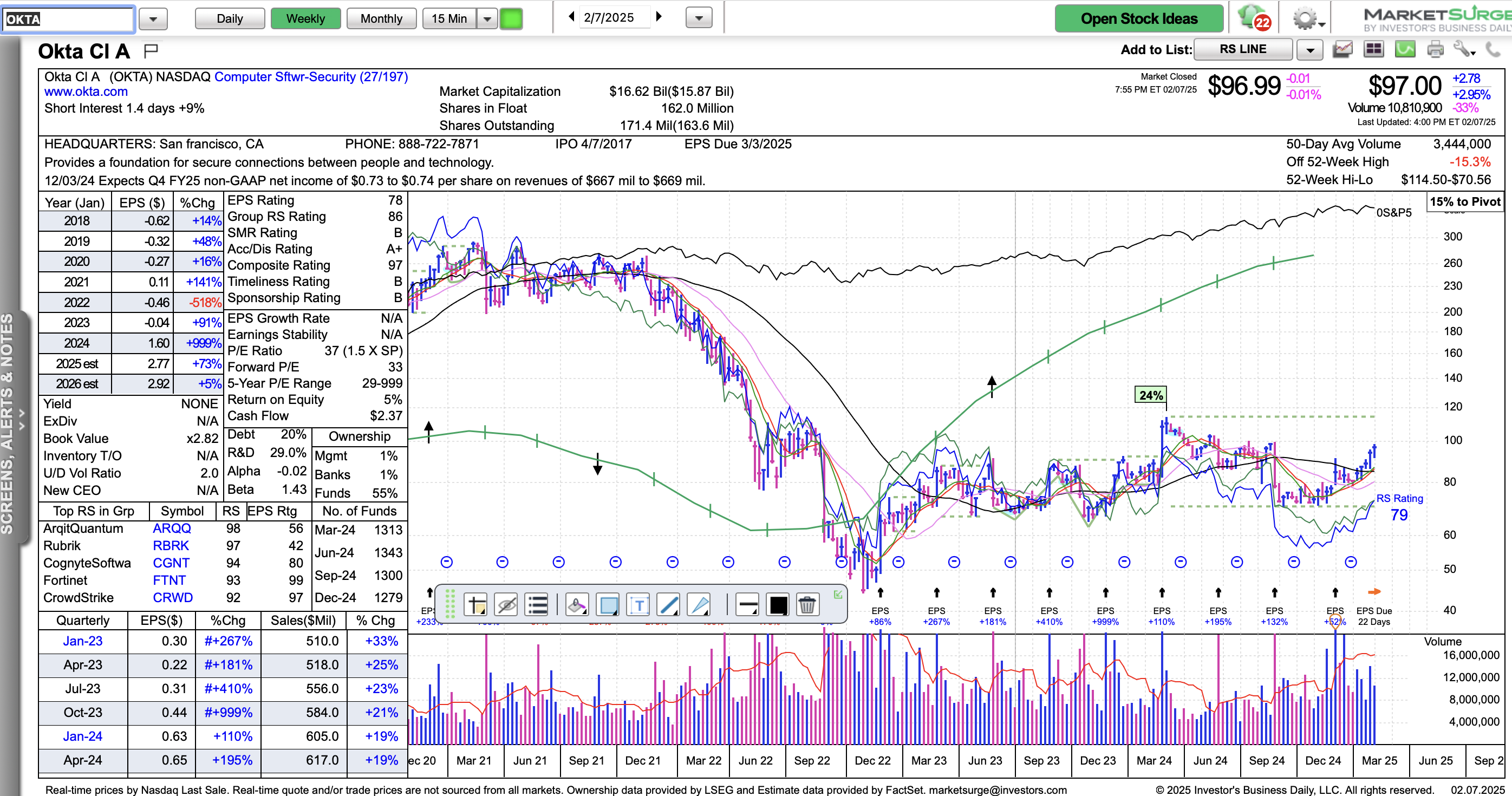Open the www.okta.com website link
Image resolution: width=1512 pixels, height=796 pixels.
[86, 92]
